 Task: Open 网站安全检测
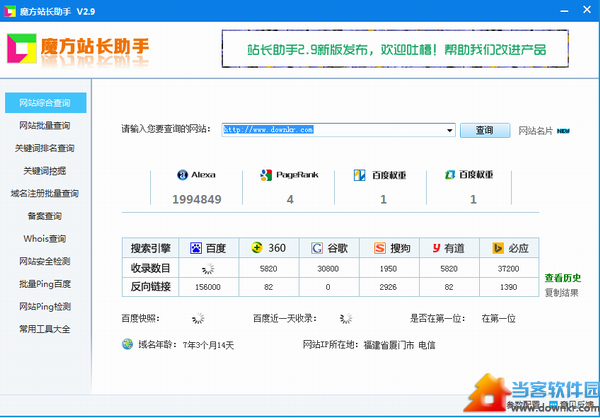(45, 261)
